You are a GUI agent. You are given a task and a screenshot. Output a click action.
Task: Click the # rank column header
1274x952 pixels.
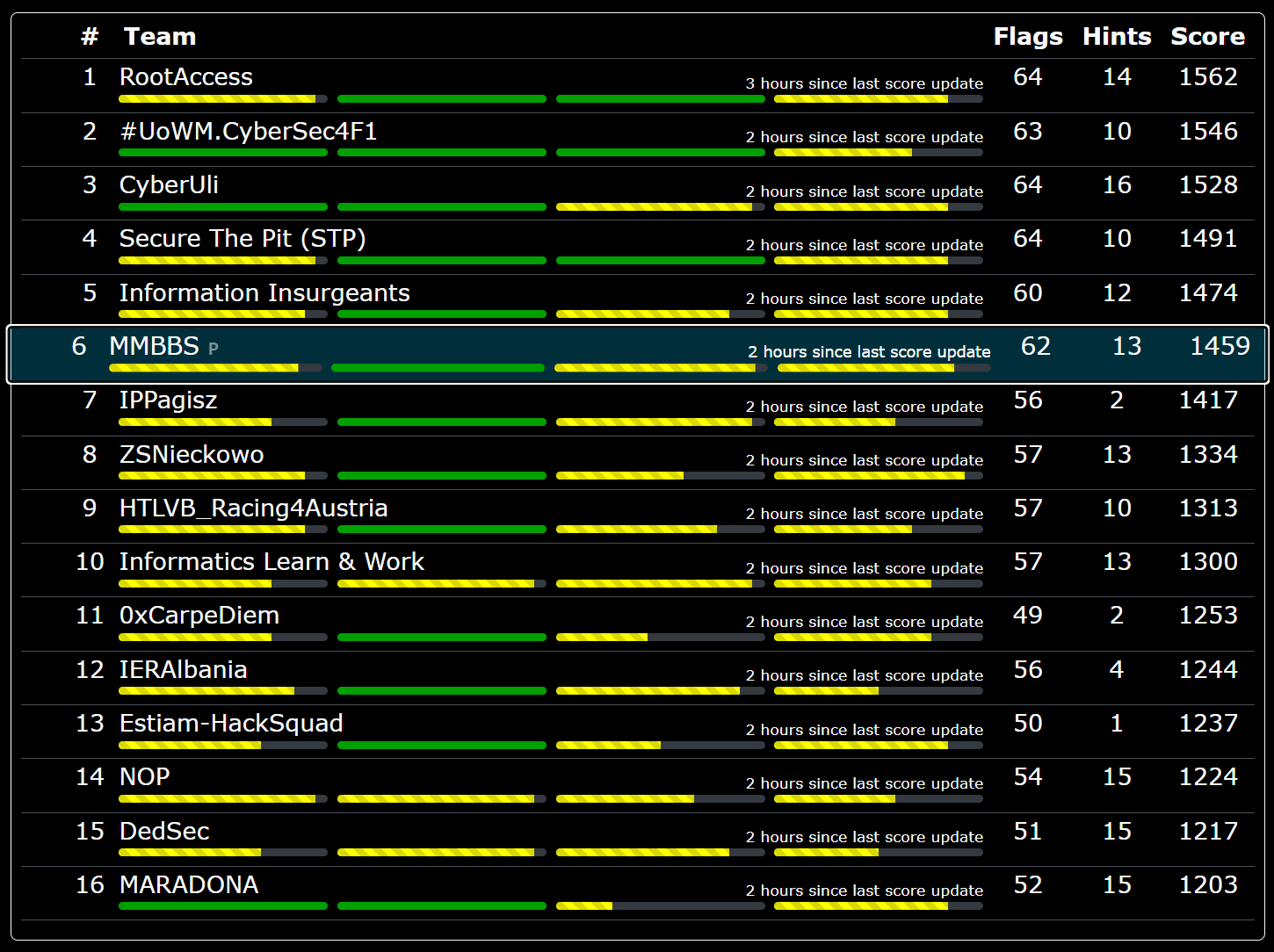90,37
